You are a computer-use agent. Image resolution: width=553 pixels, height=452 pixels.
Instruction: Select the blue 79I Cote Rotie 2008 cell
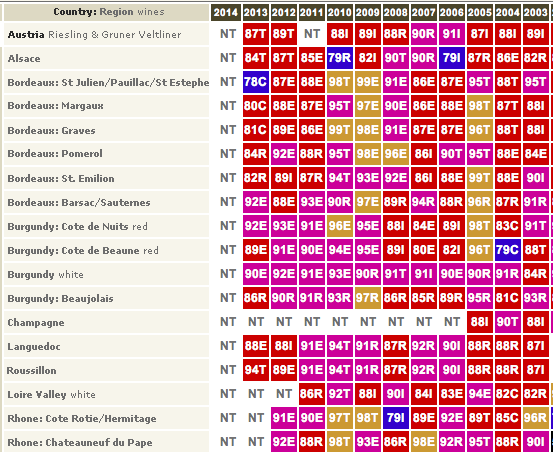(396, 418)
